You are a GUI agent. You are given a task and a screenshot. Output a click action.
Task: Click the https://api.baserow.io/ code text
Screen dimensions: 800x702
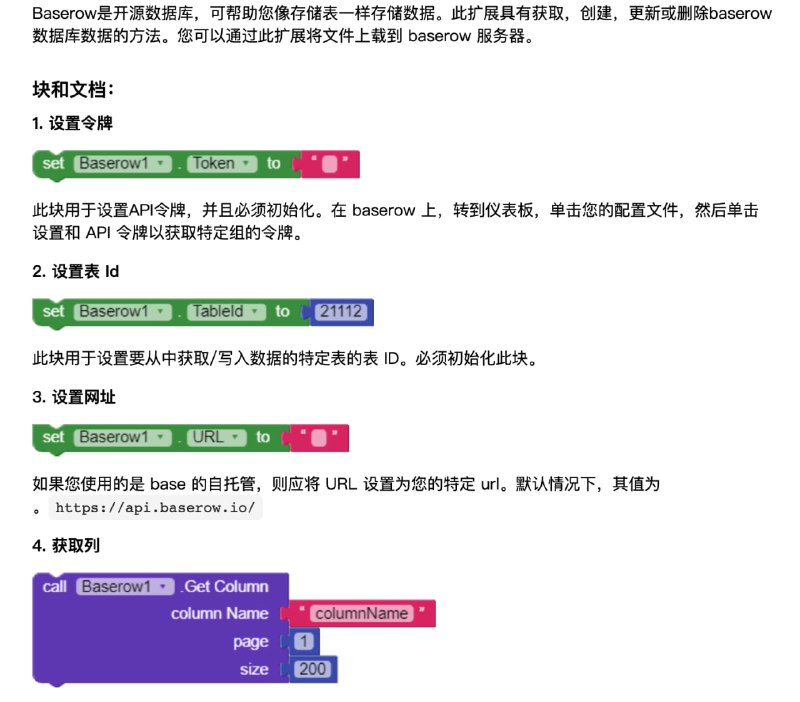coord(155,508)
